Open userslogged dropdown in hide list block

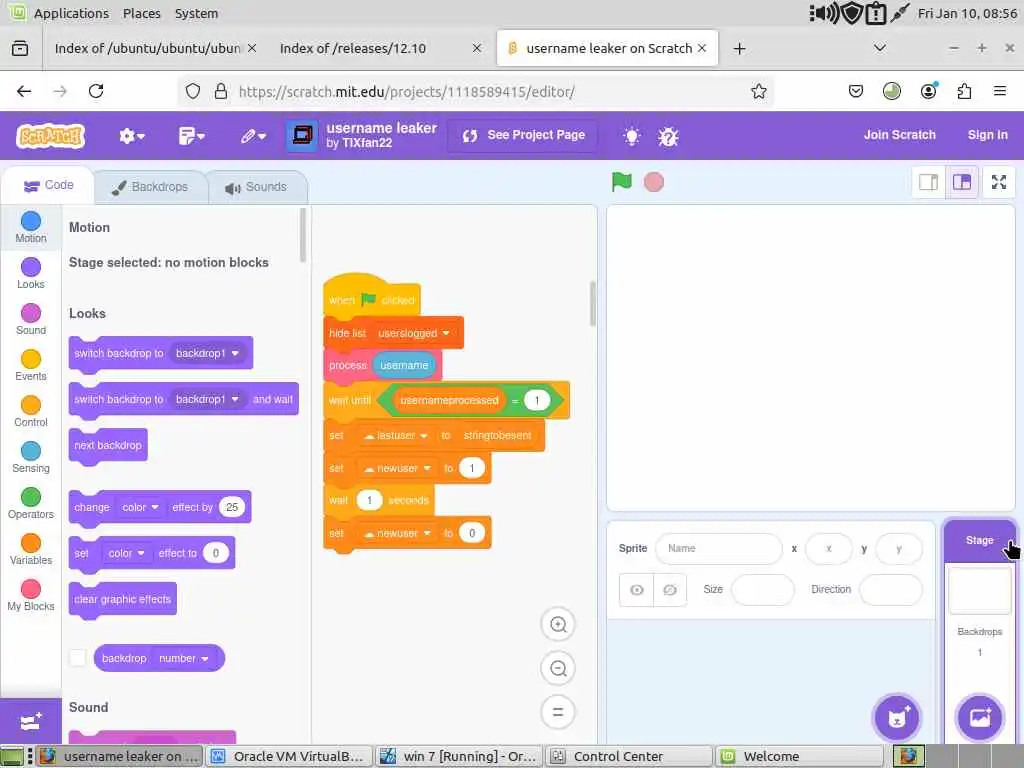pos(414,333)
